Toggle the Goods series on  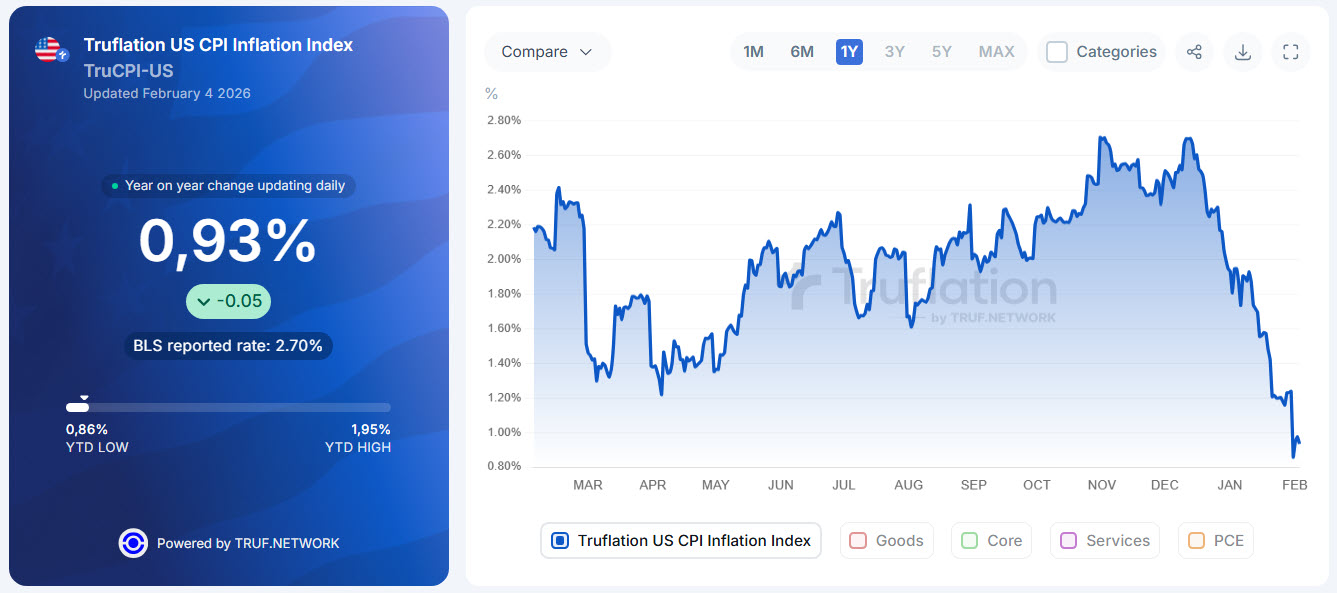click(x=886, y=541)
